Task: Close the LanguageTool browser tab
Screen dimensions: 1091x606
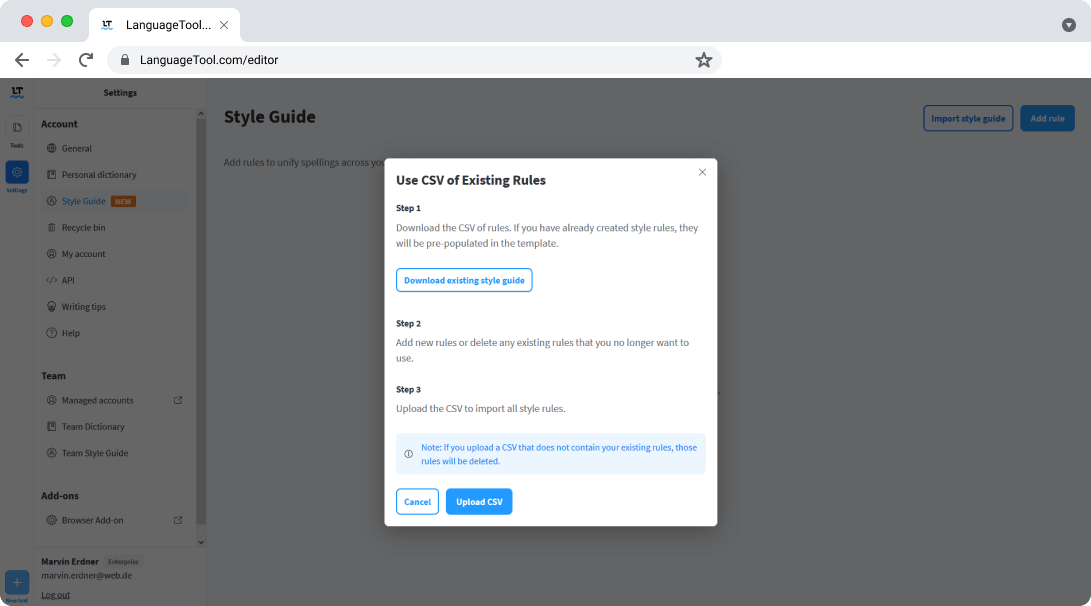Action: (x=224, y=25)
